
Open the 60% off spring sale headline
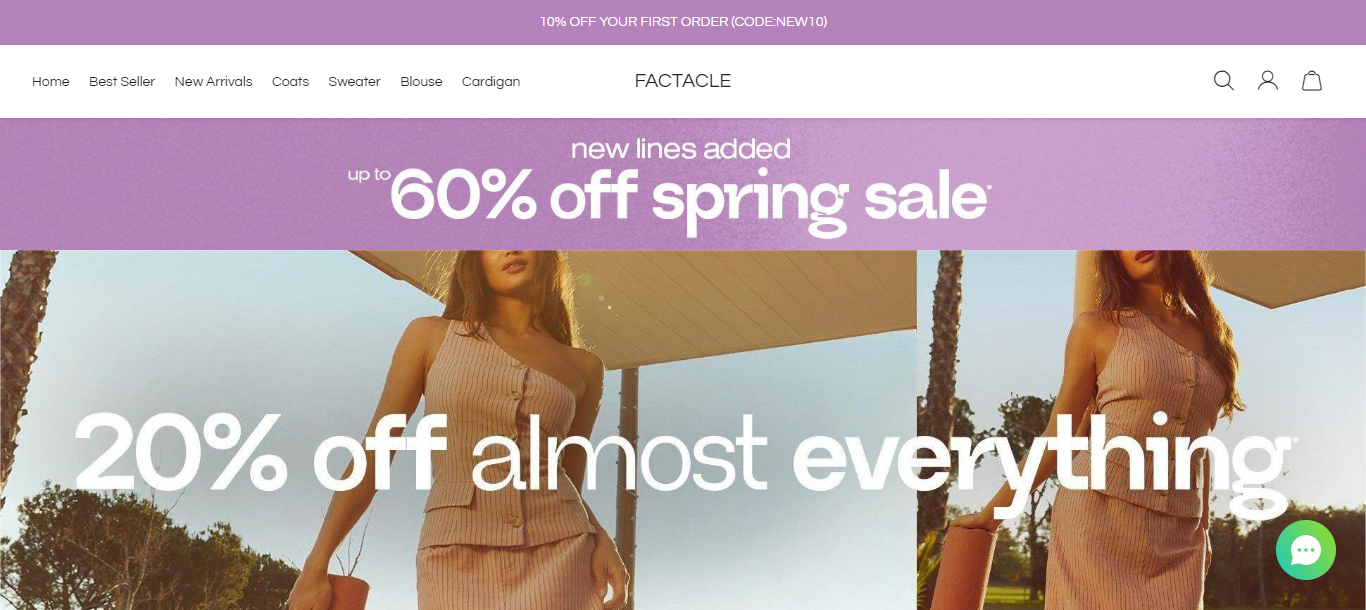[x=689, y=199]
